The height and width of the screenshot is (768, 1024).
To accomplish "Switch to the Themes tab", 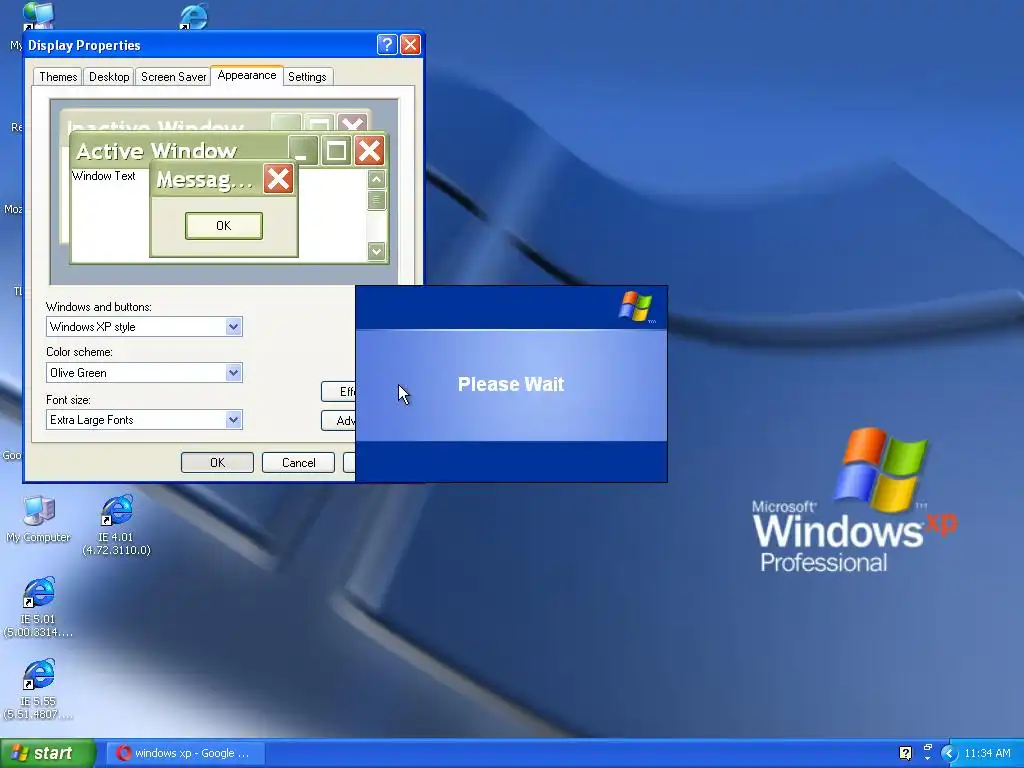I will tap(58, 76).
